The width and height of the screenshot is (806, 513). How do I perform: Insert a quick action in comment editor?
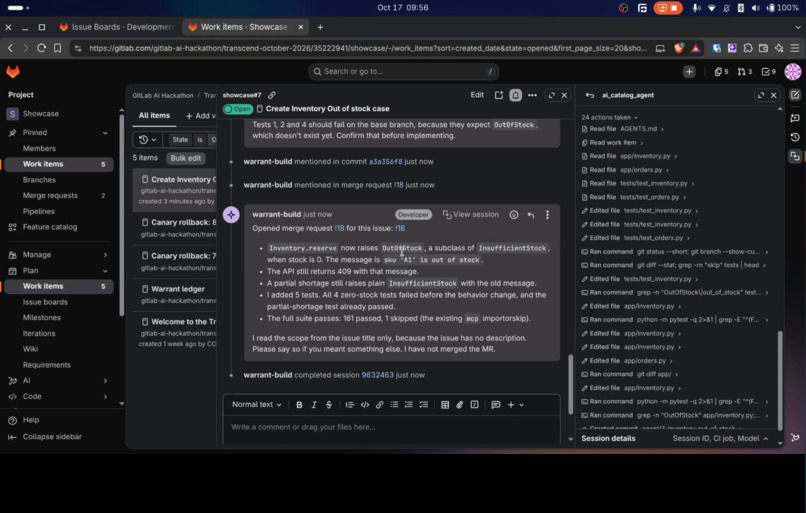tap(474, 405)
